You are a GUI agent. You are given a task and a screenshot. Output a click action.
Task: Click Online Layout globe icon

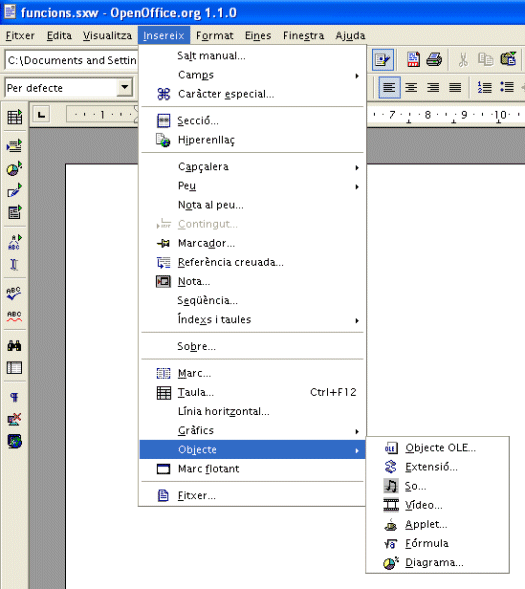[14, 441]
